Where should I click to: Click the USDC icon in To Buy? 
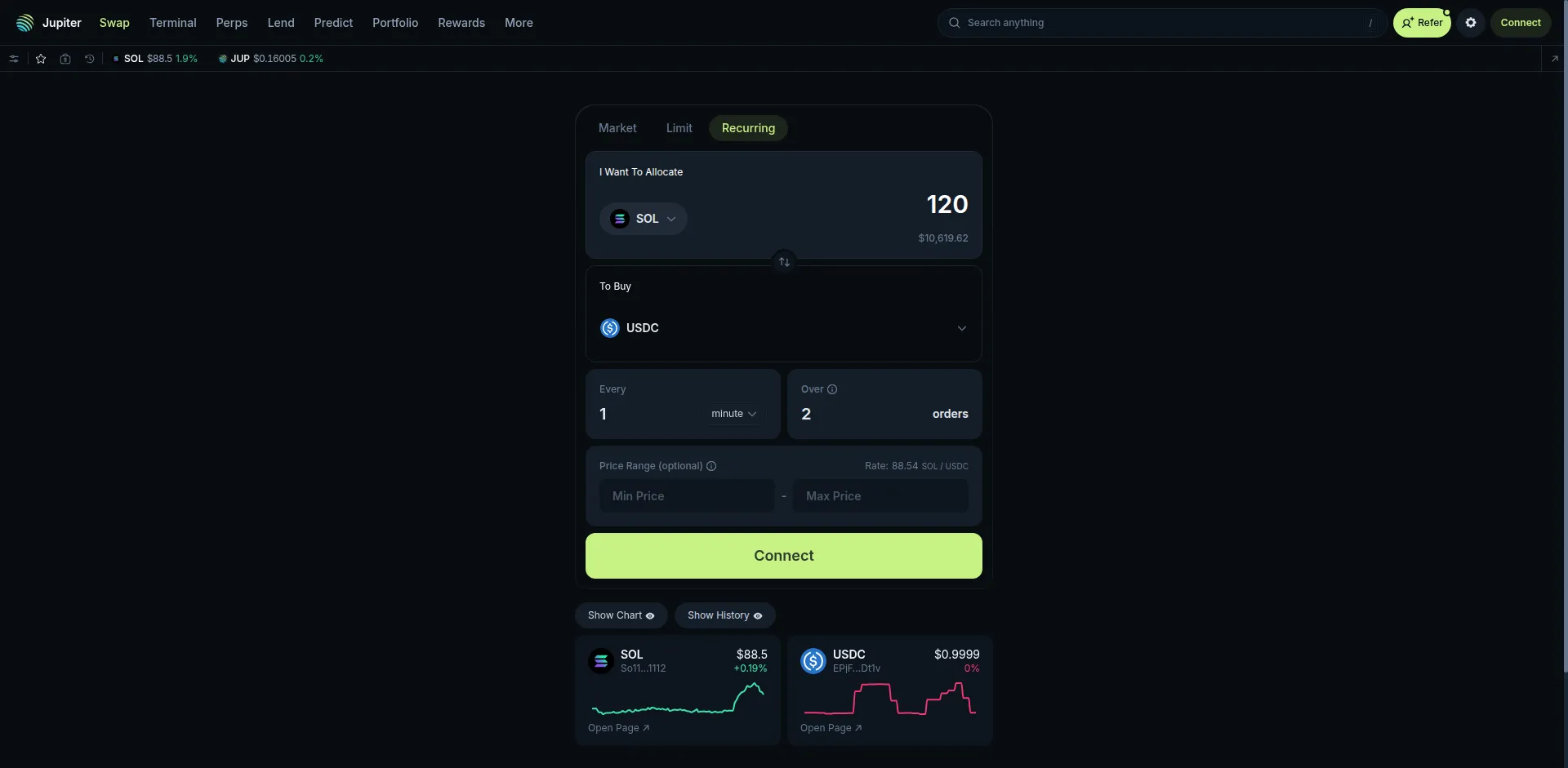pyautogui.click(x=610, y=328)
